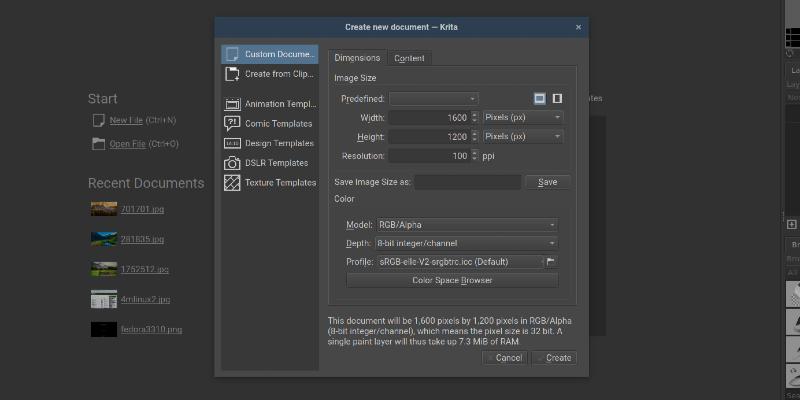
Task: Switch to the Dimensions tab
Action: (357, 58)
